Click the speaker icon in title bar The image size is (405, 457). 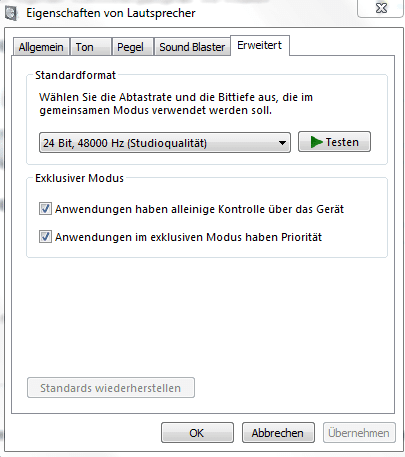[11, 13]
